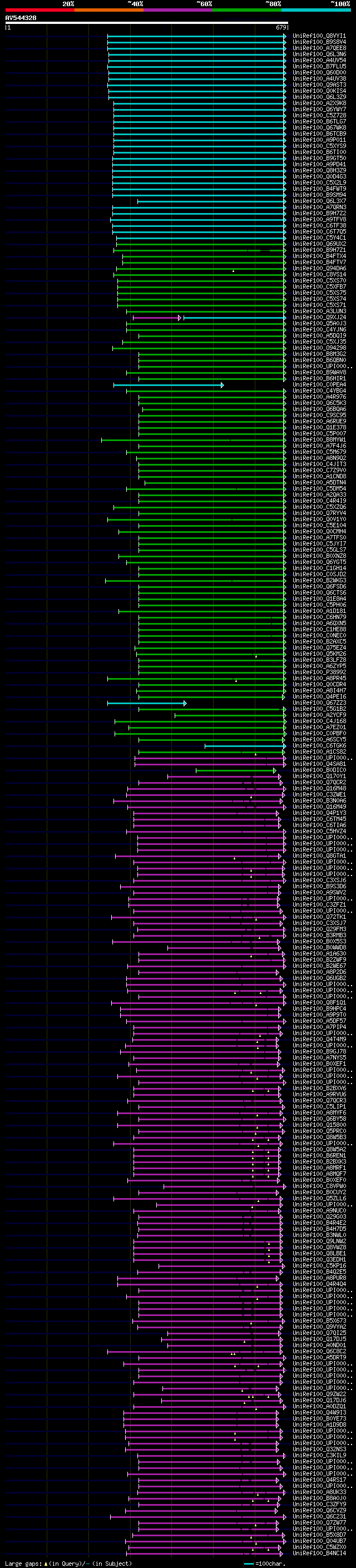Open hit UniRef100_A7QEE8
Screen dimensions: 356x1568
(319, 48)
